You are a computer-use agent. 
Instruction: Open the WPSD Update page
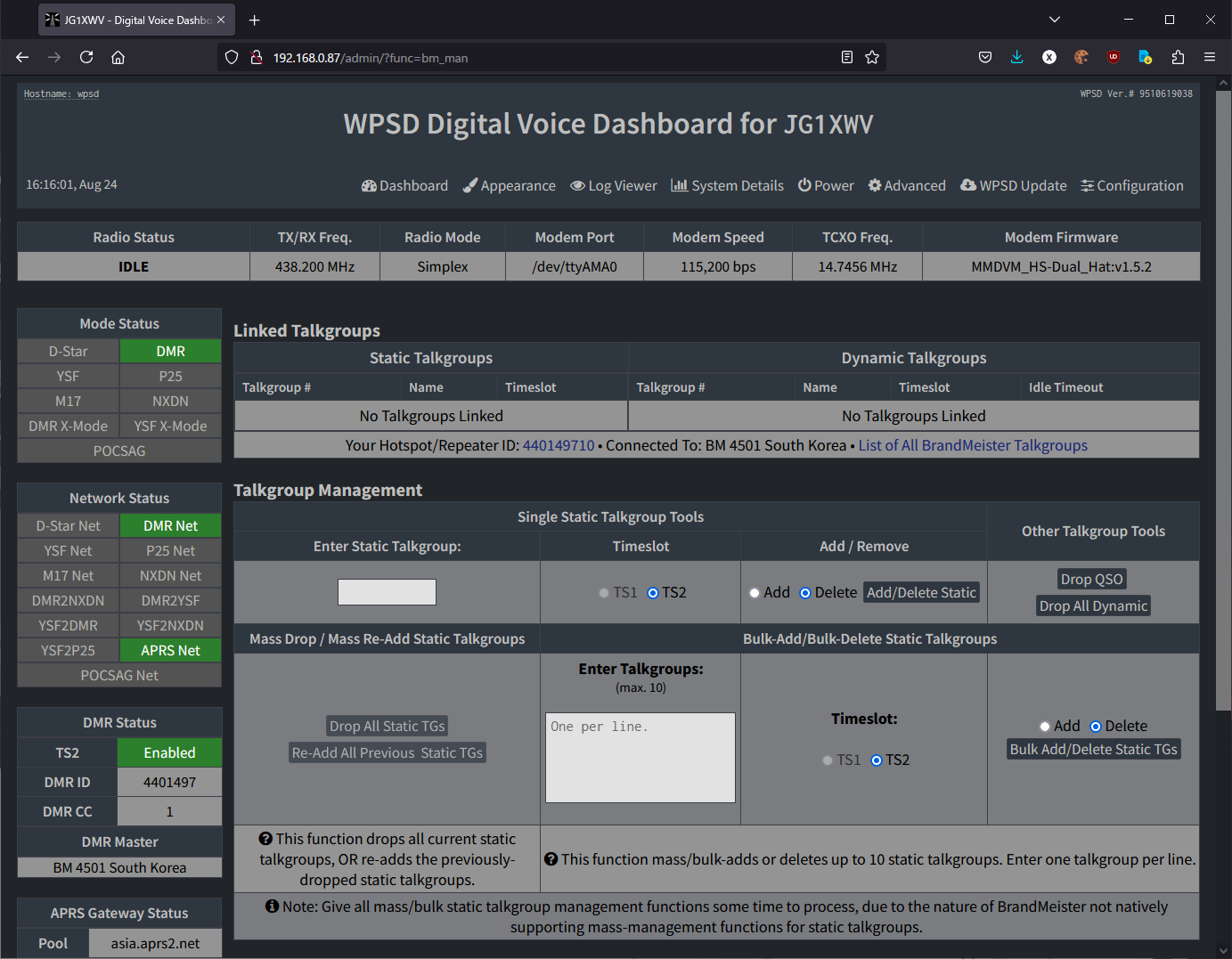1013,185
